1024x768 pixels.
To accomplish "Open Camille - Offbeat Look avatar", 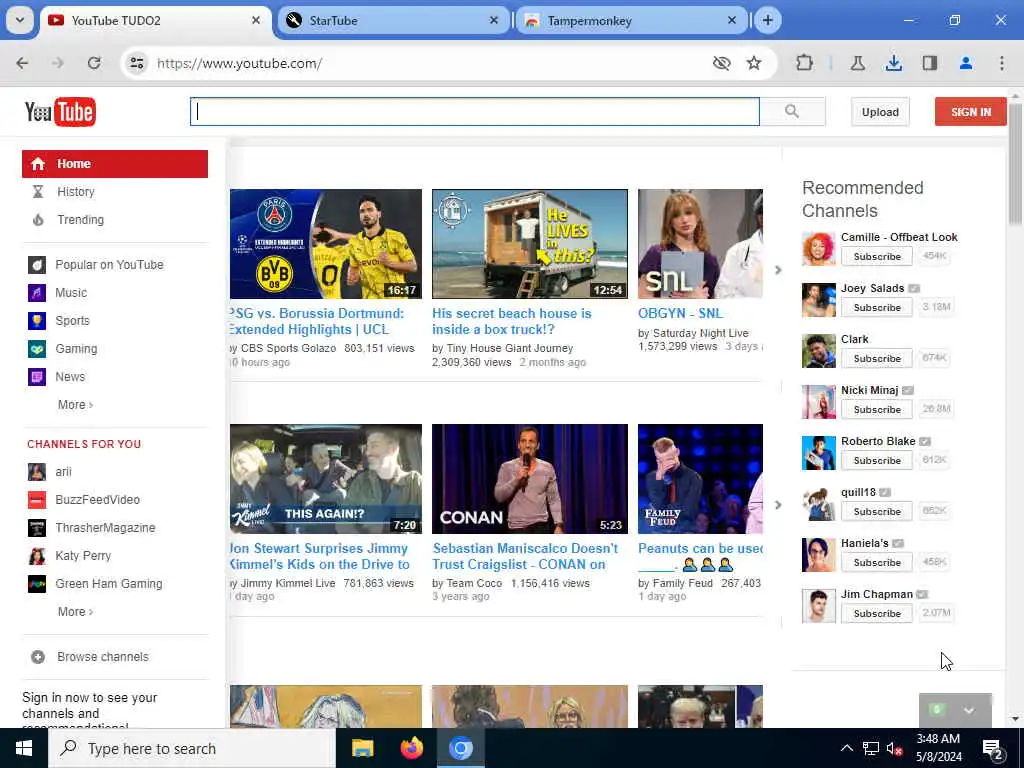I will coord(819,248).
